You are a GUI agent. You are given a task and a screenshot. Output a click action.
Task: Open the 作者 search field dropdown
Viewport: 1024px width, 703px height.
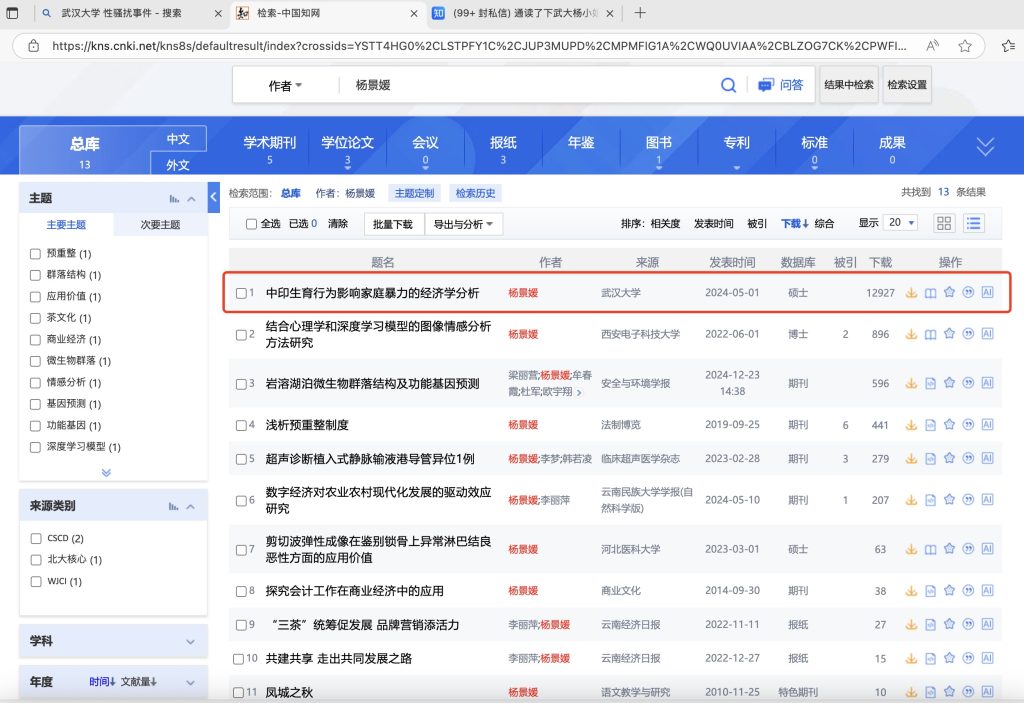(x=285, y=86)
